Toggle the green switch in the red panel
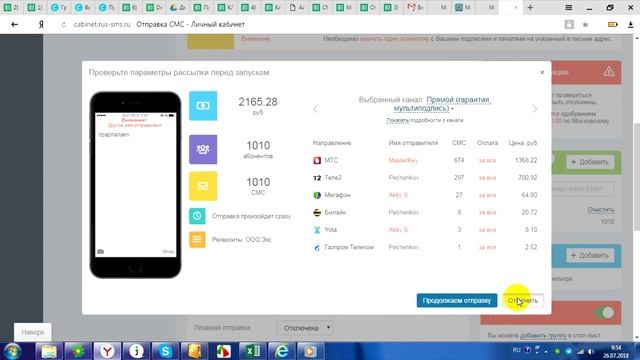The image size is (640, 360). 604,313
